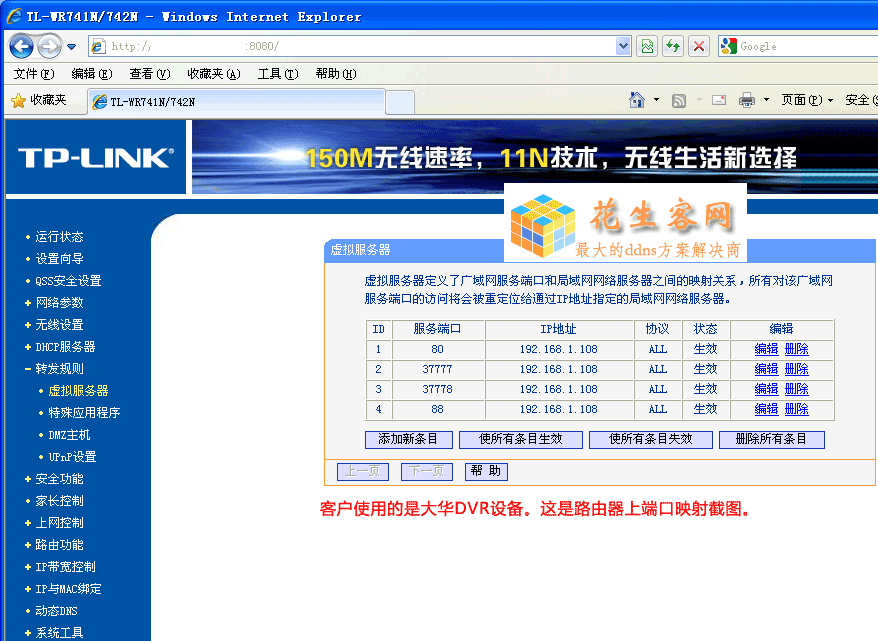Open 运行状态 in the sidebar
The image size is (878, 641).
click(x=59, y=237)
